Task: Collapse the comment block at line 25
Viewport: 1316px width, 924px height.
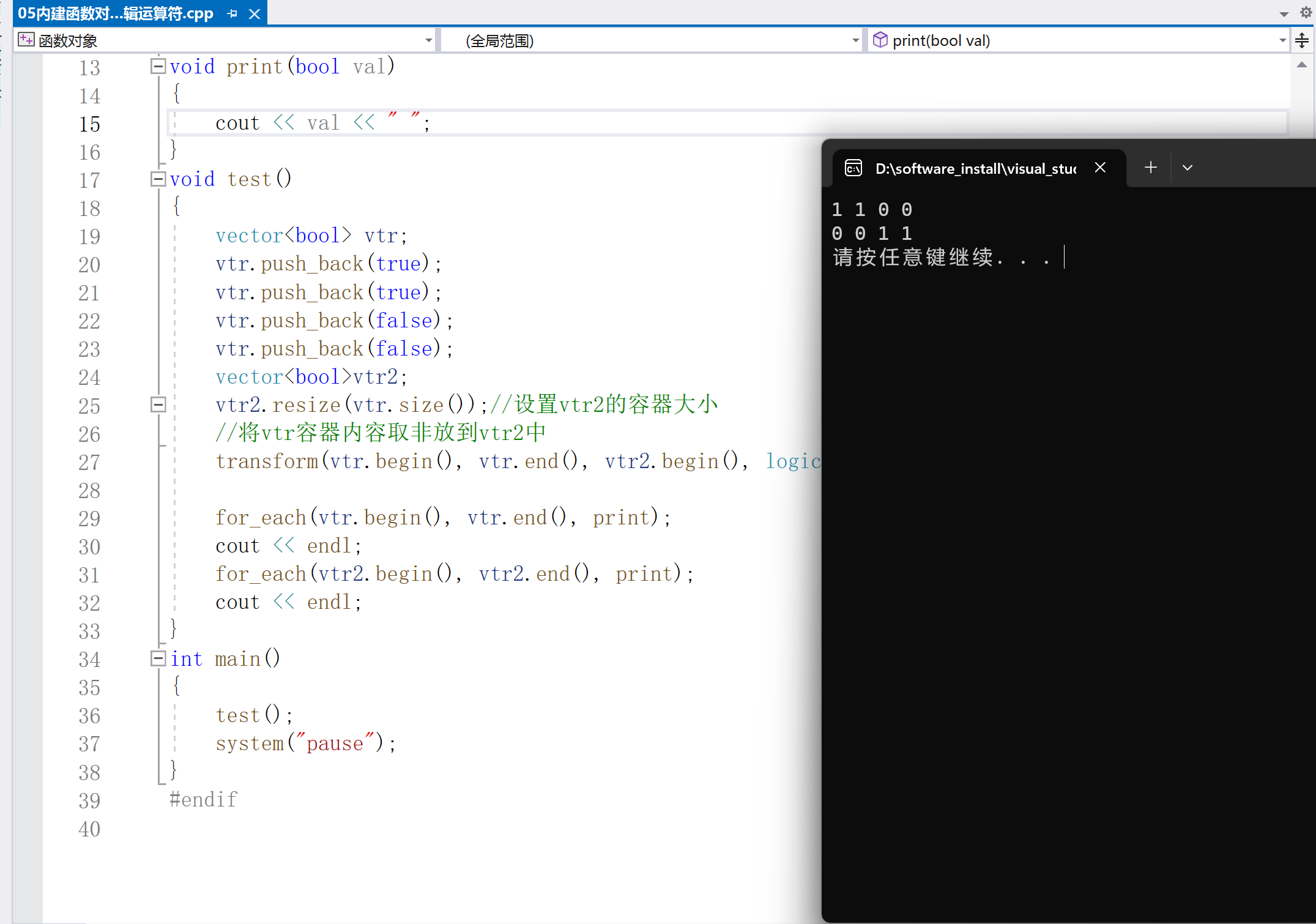Action: [158, 404]
